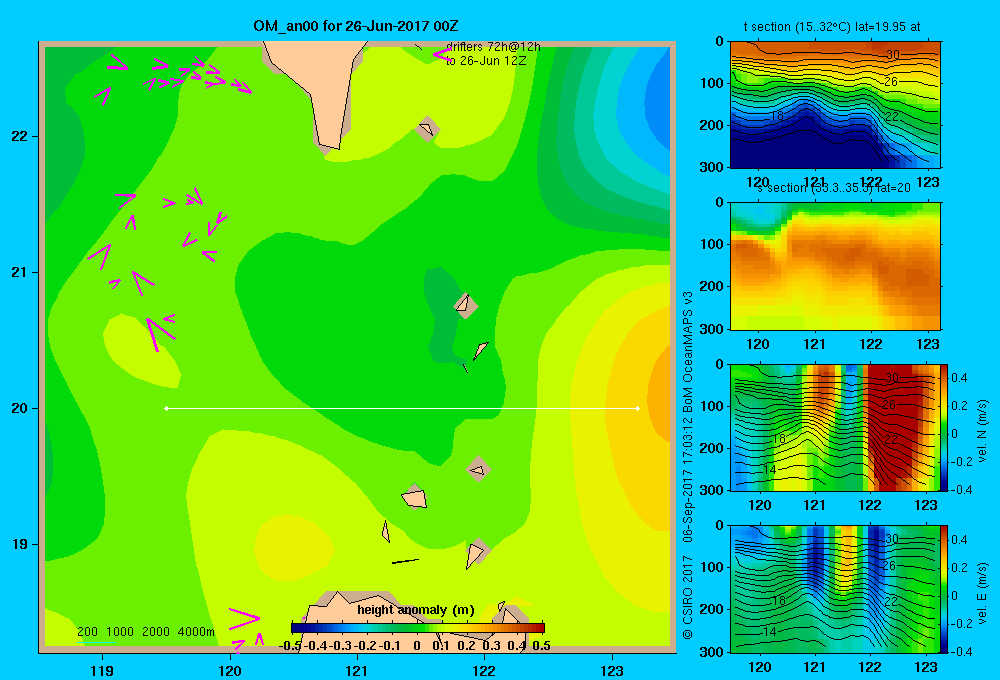Click contour label '26' in vel. E plot
Viewport: 1000px width, 680px height.
pos(889,566)
